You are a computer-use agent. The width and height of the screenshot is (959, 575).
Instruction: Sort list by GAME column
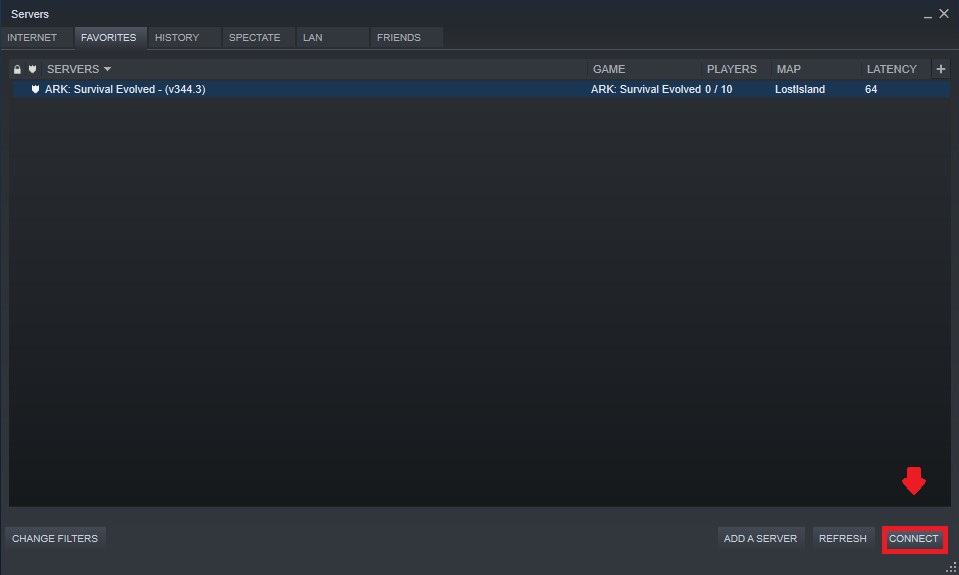tap(609, 69)
